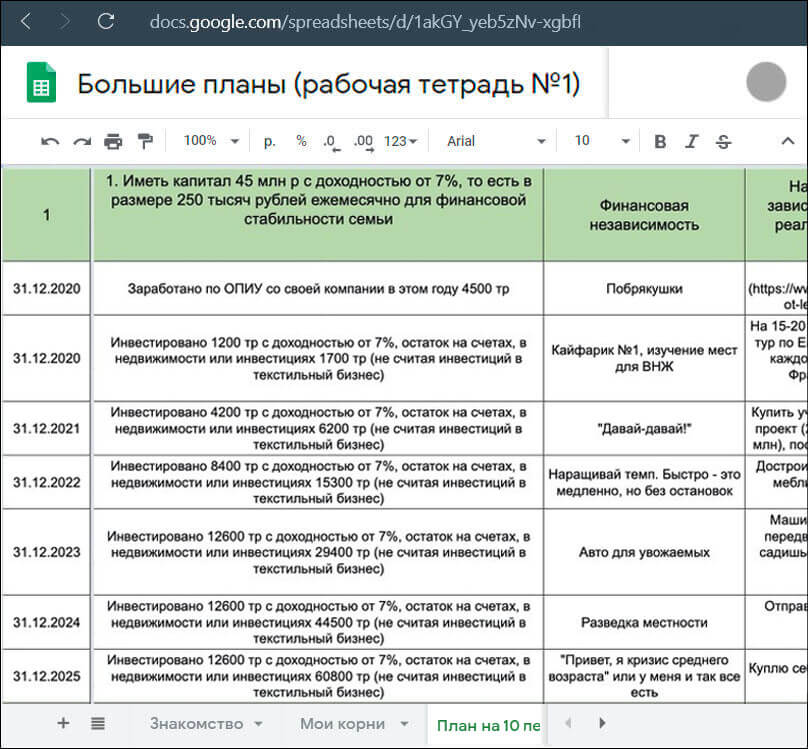
Task: Open Google Sheets home via green icon
Action: (x=41, y=82)
